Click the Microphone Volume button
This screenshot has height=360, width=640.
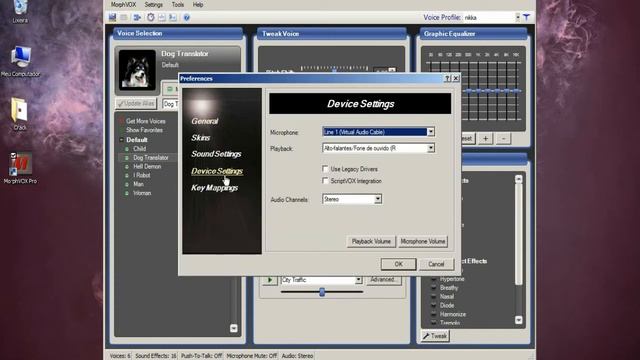pyautogui.click(x=422, y=242)
